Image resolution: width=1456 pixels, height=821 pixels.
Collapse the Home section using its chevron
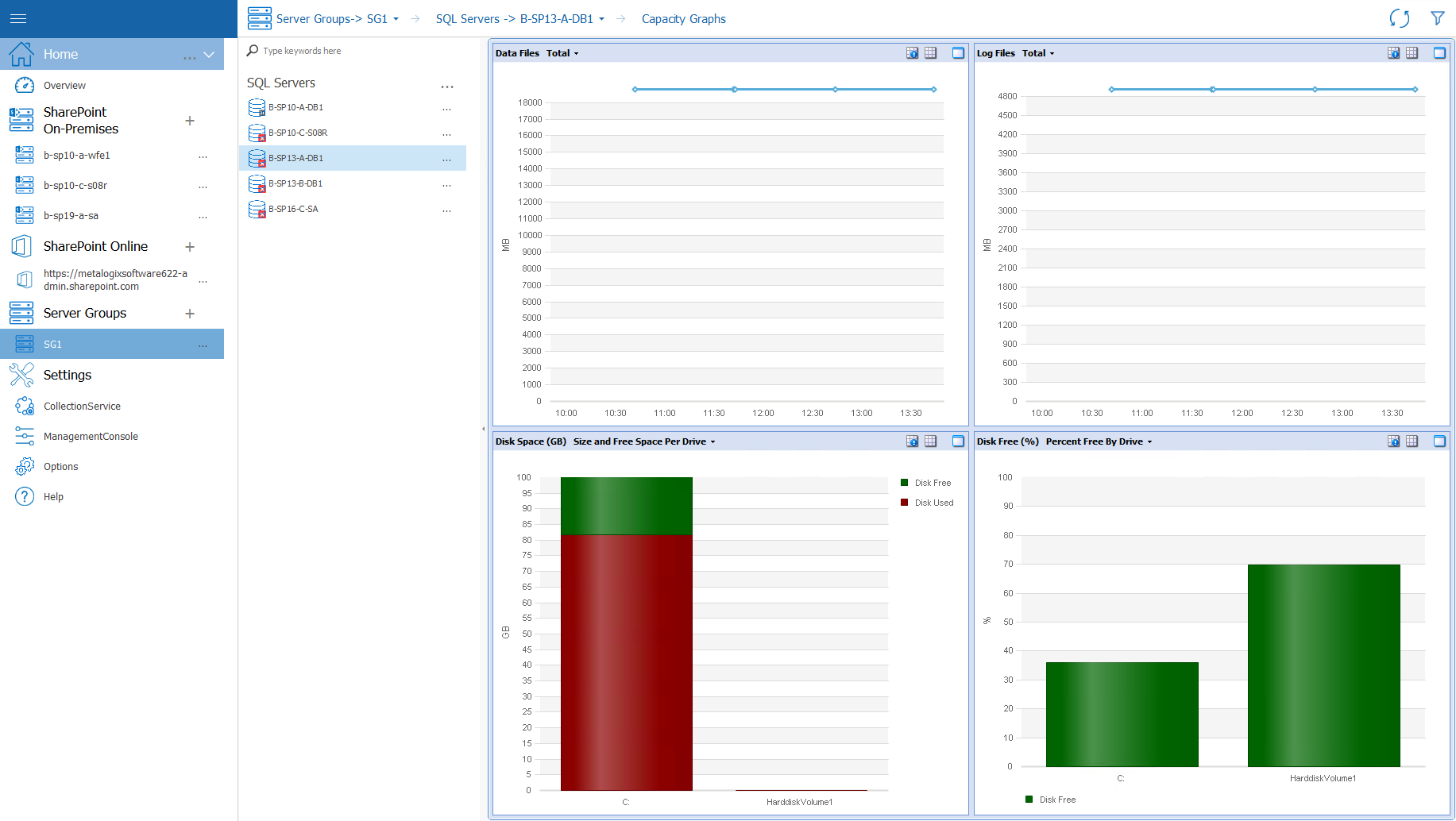click(x=208, y=54)
